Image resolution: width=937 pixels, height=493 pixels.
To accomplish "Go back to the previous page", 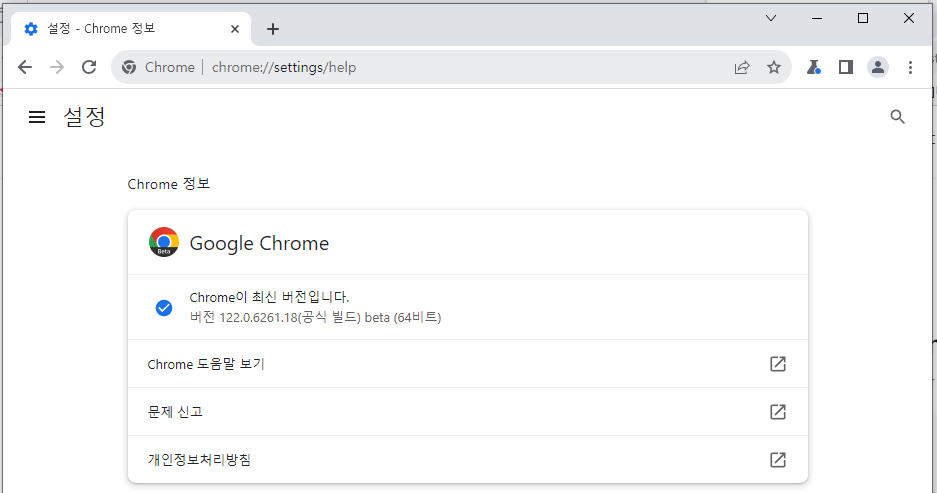I will (25, 67).
